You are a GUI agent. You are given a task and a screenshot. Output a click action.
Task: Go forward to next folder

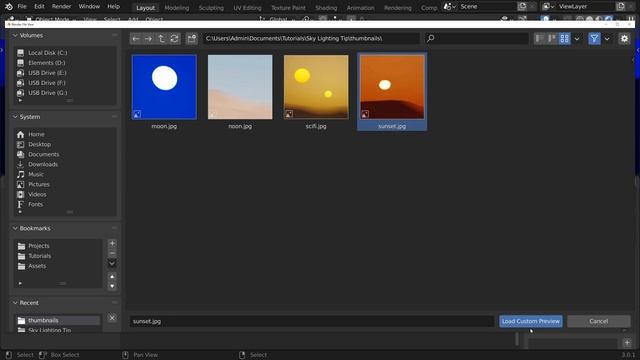pyautogui.click(x=148, y=38)
